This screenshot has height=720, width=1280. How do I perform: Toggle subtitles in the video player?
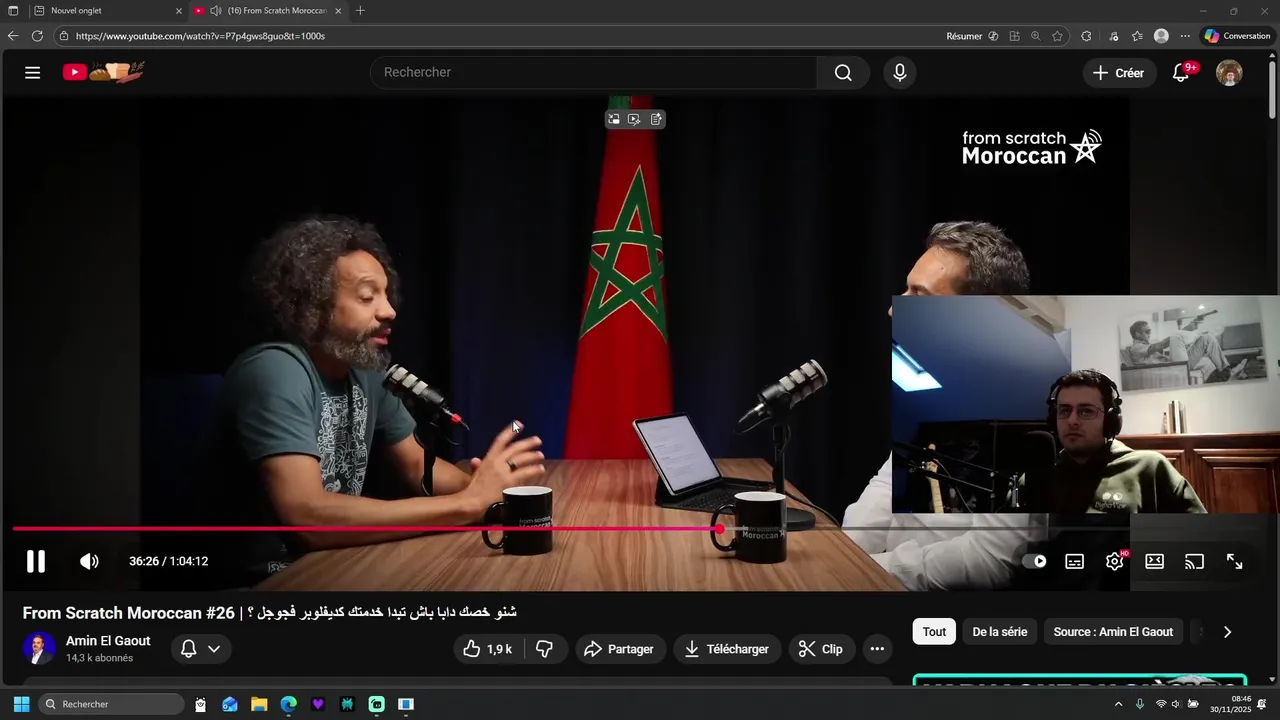[1075, 561]
